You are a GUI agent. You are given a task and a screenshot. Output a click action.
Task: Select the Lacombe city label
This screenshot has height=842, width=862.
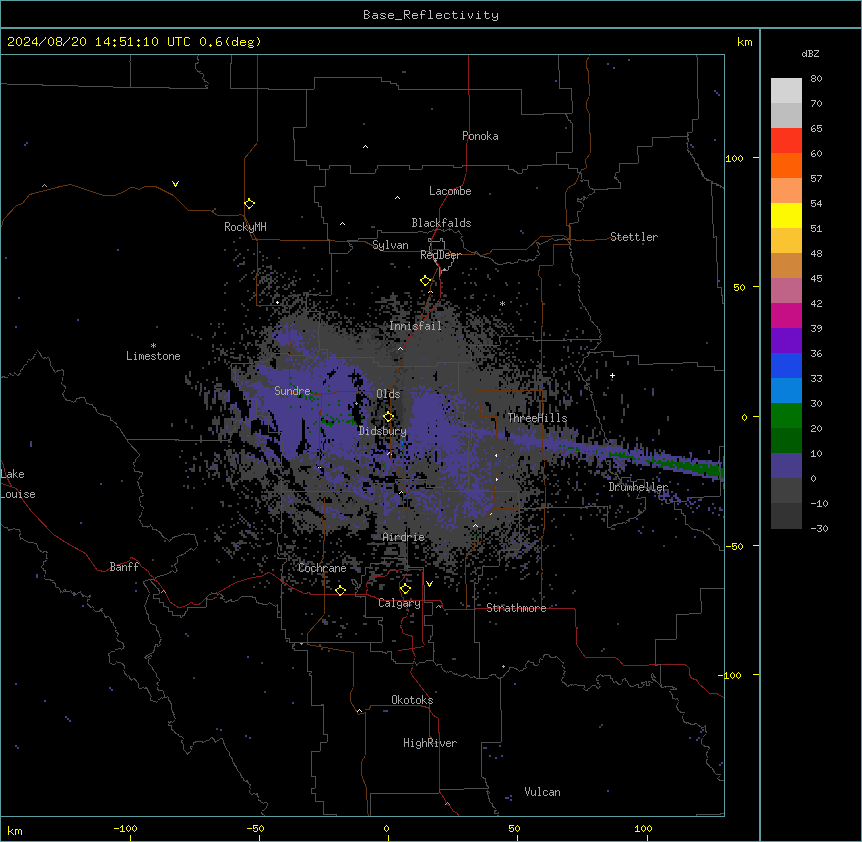[x=450, y=191]
